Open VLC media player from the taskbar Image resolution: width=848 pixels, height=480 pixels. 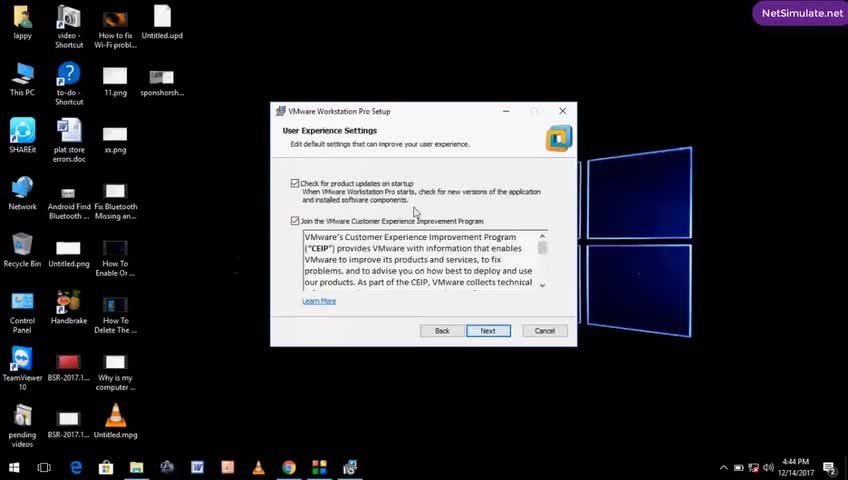(259, 468)
